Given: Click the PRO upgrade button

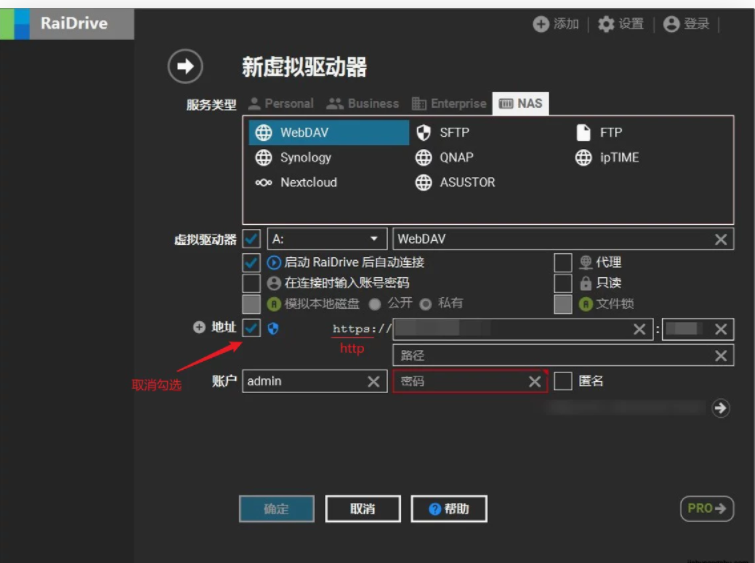Looking at the screenshot, I should (707, 509).
